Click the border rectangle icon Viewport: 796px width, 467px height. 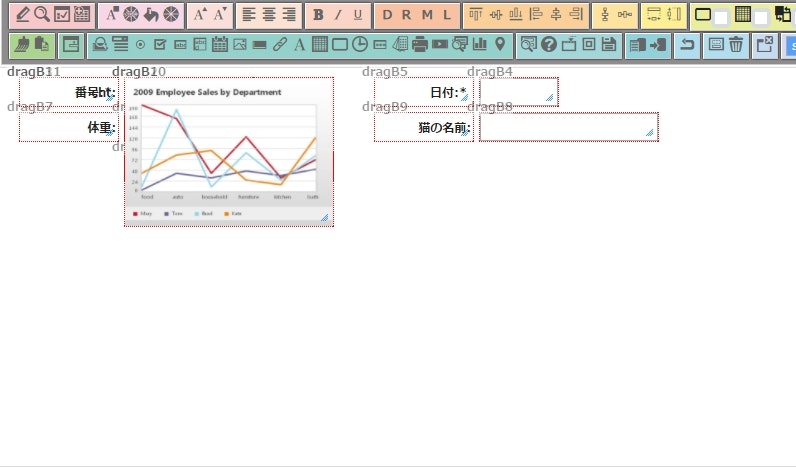point(703,15)
